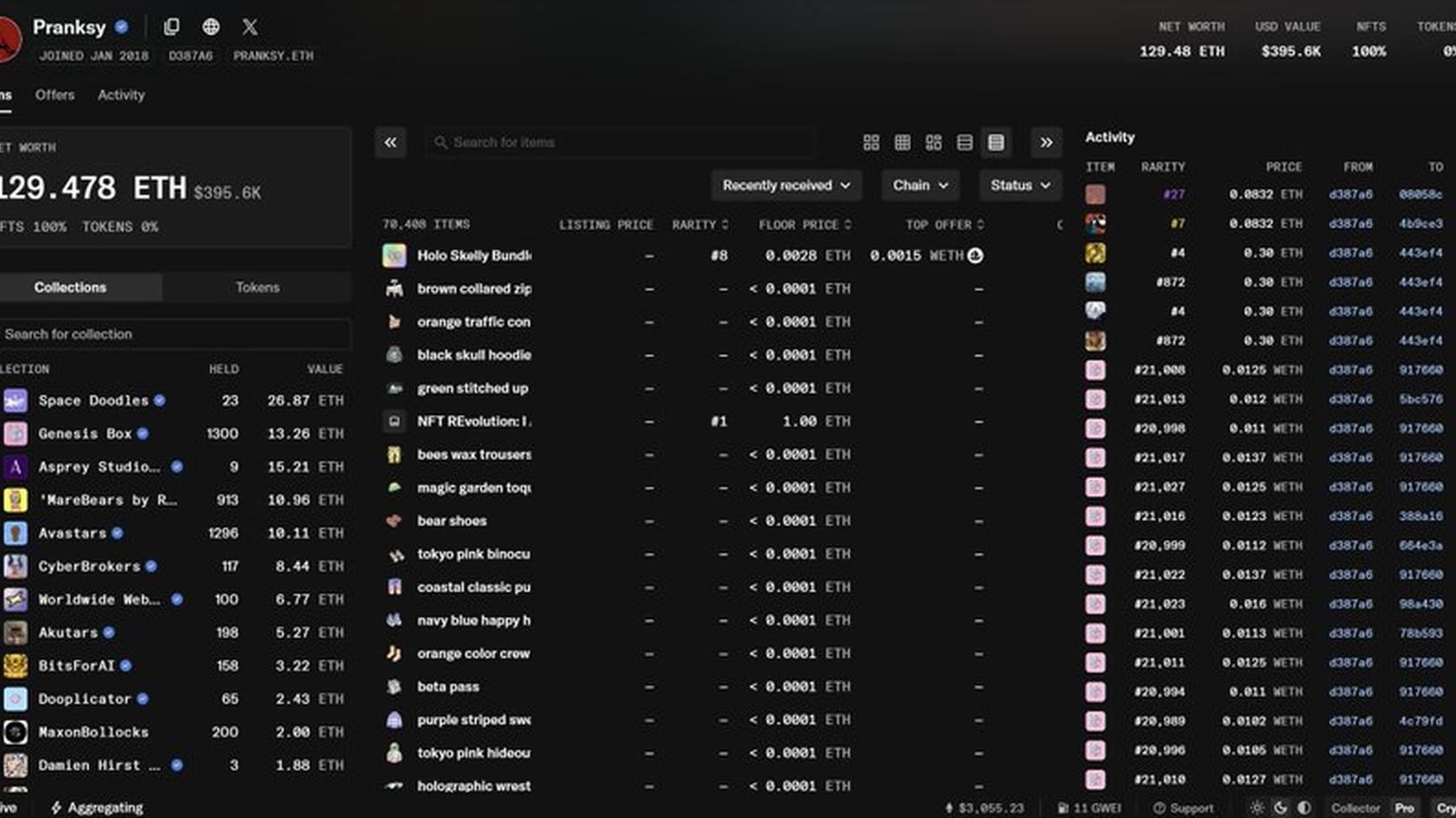Click Asprey Studio collection icon

16,467
